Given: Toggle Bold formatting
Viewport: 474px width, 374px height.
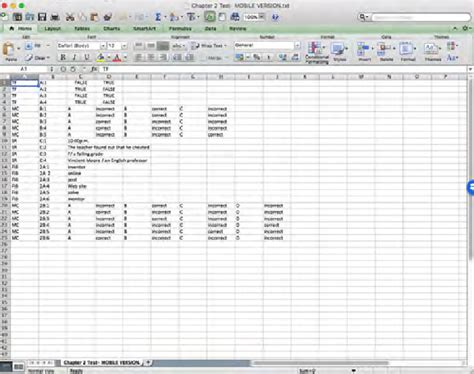Looking at the screenshot, I should pos(62,57).
